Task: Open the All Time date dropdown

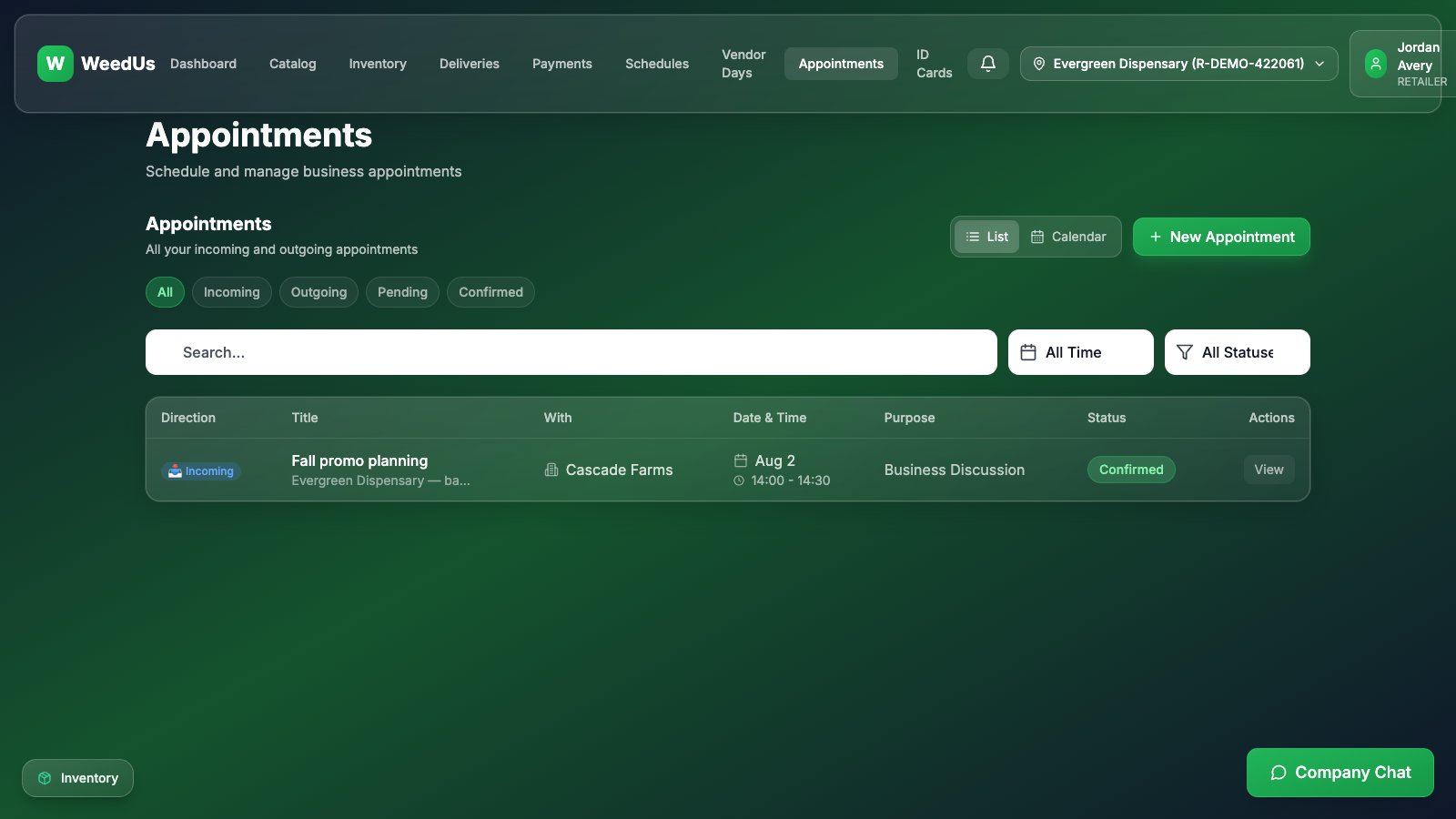Action: 1081,352
